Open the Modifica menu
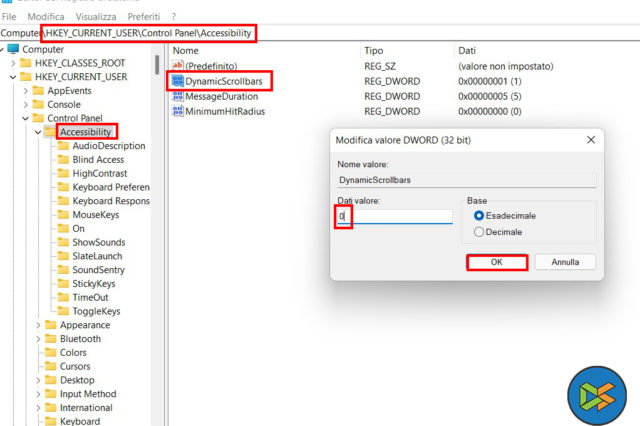640x426 pixels. click(46, 17)
